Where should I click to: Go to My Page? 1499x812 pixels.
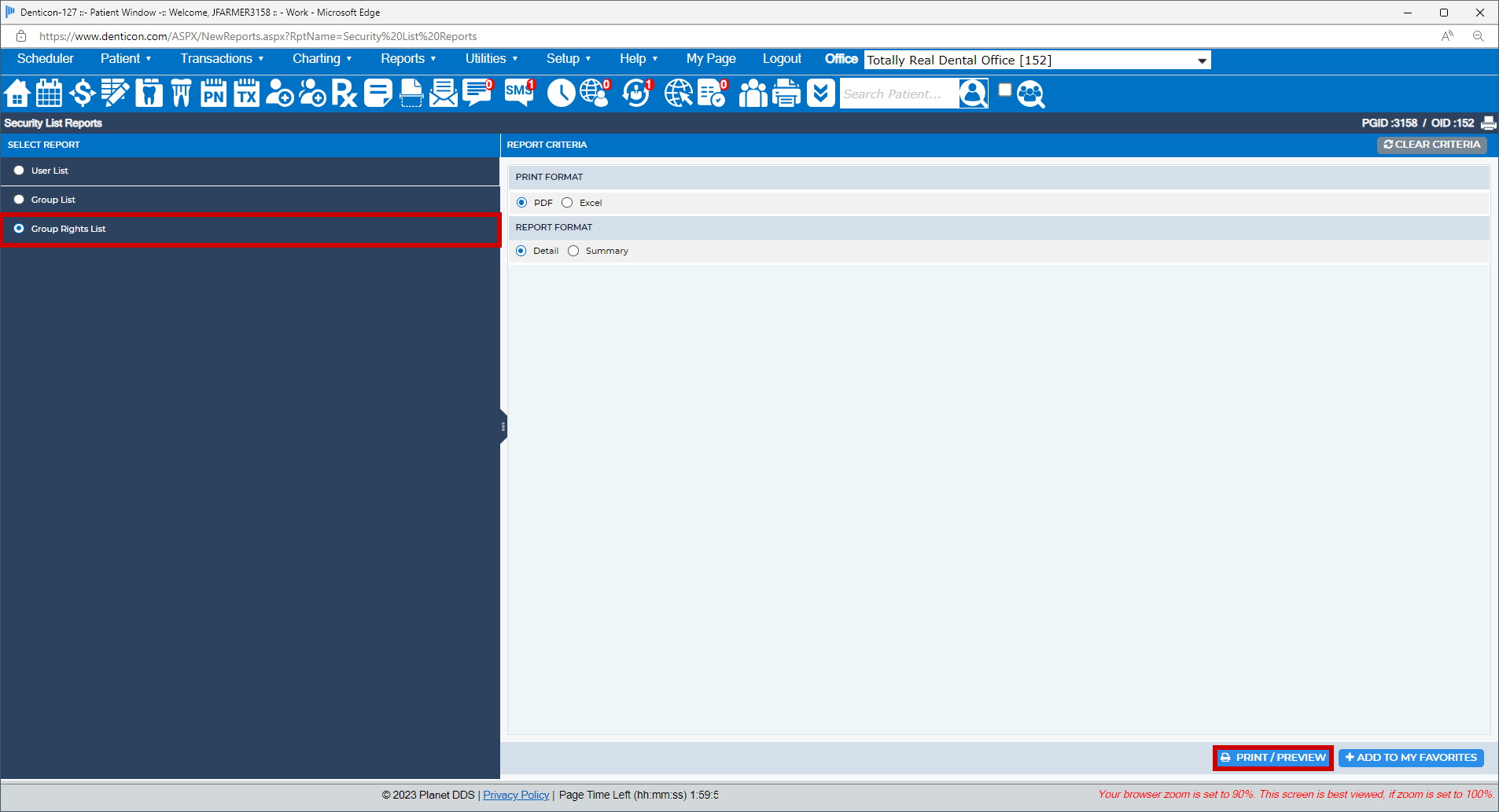(x=711, y=59)
